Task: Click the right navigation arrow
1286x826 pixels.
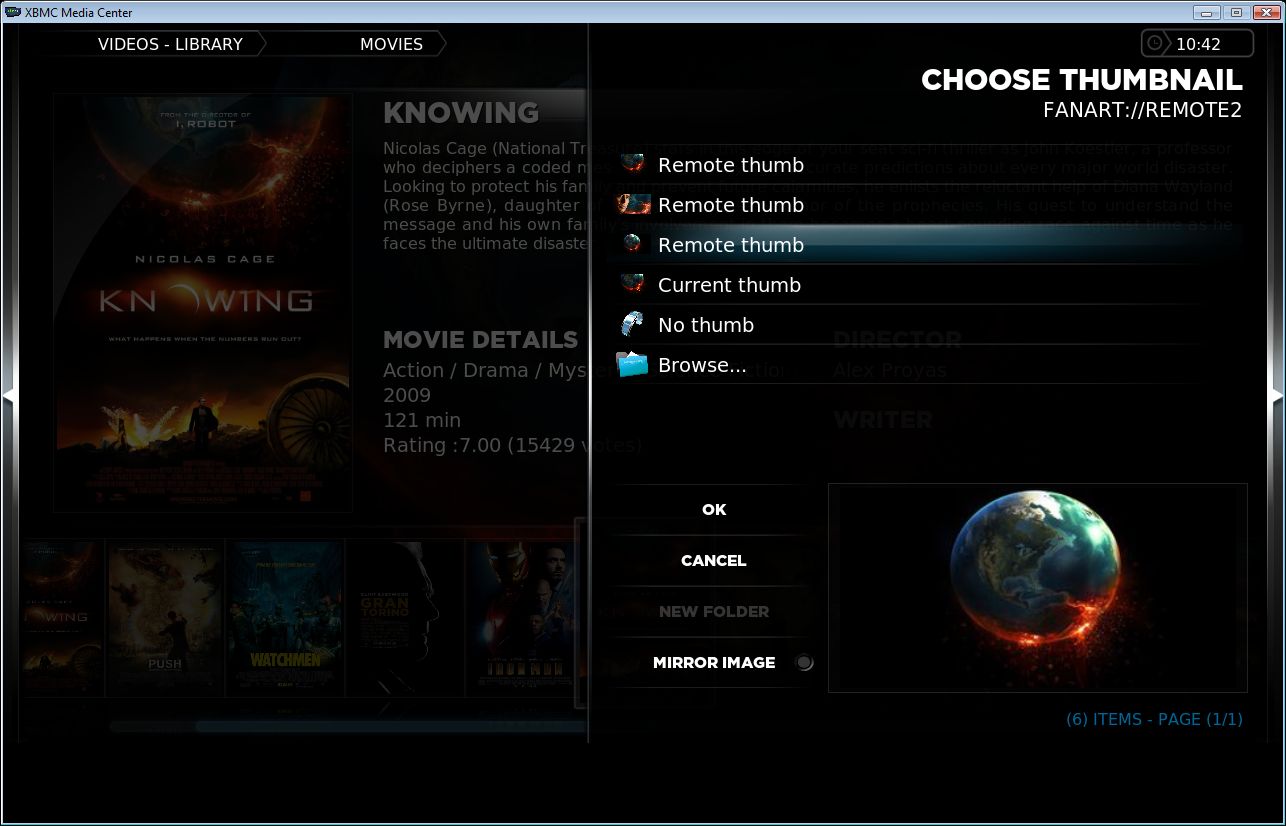Action: click(x=1277, y=394)
